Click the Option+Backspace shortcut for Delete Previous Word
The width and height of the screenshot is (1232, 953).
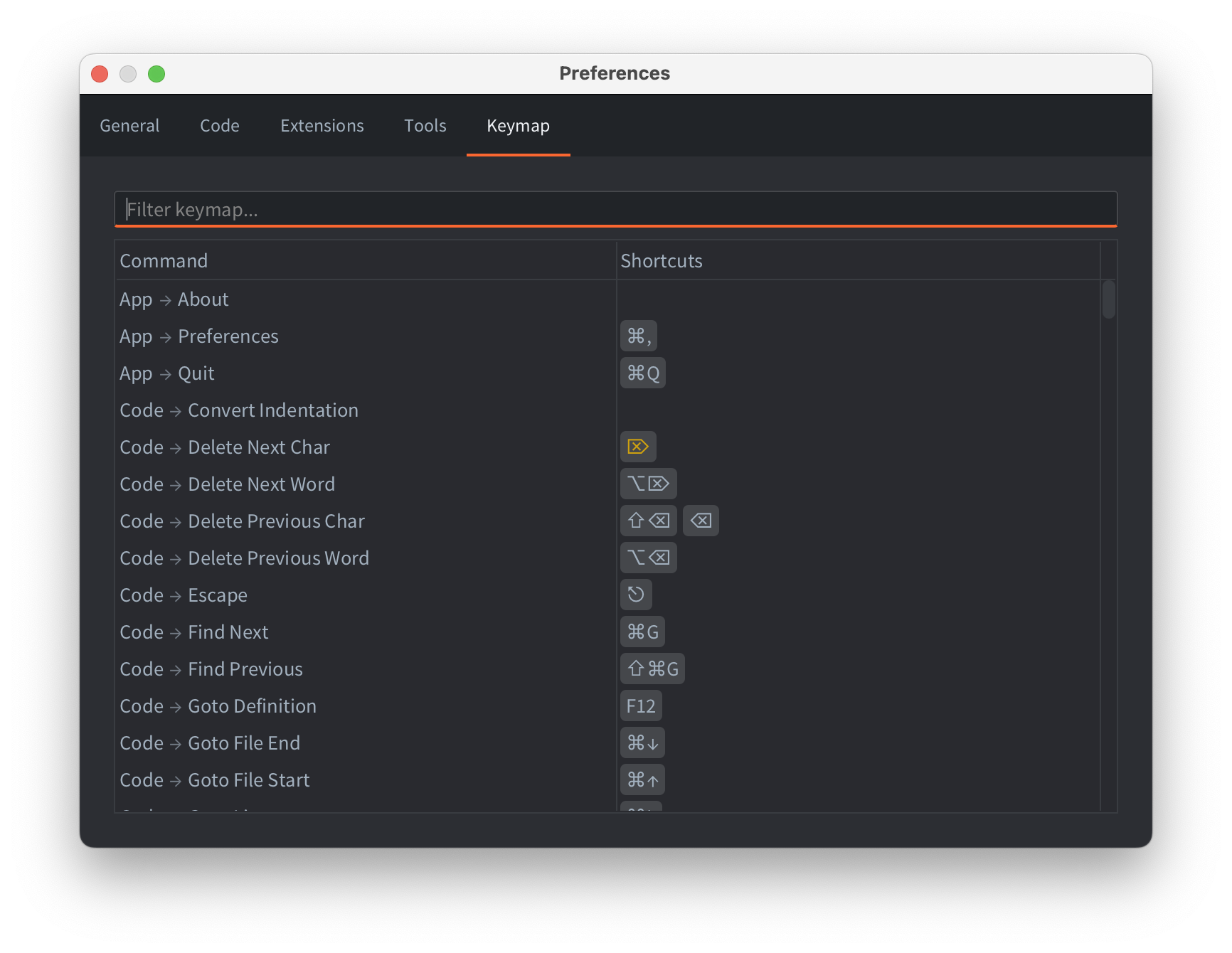coord(648,558)
